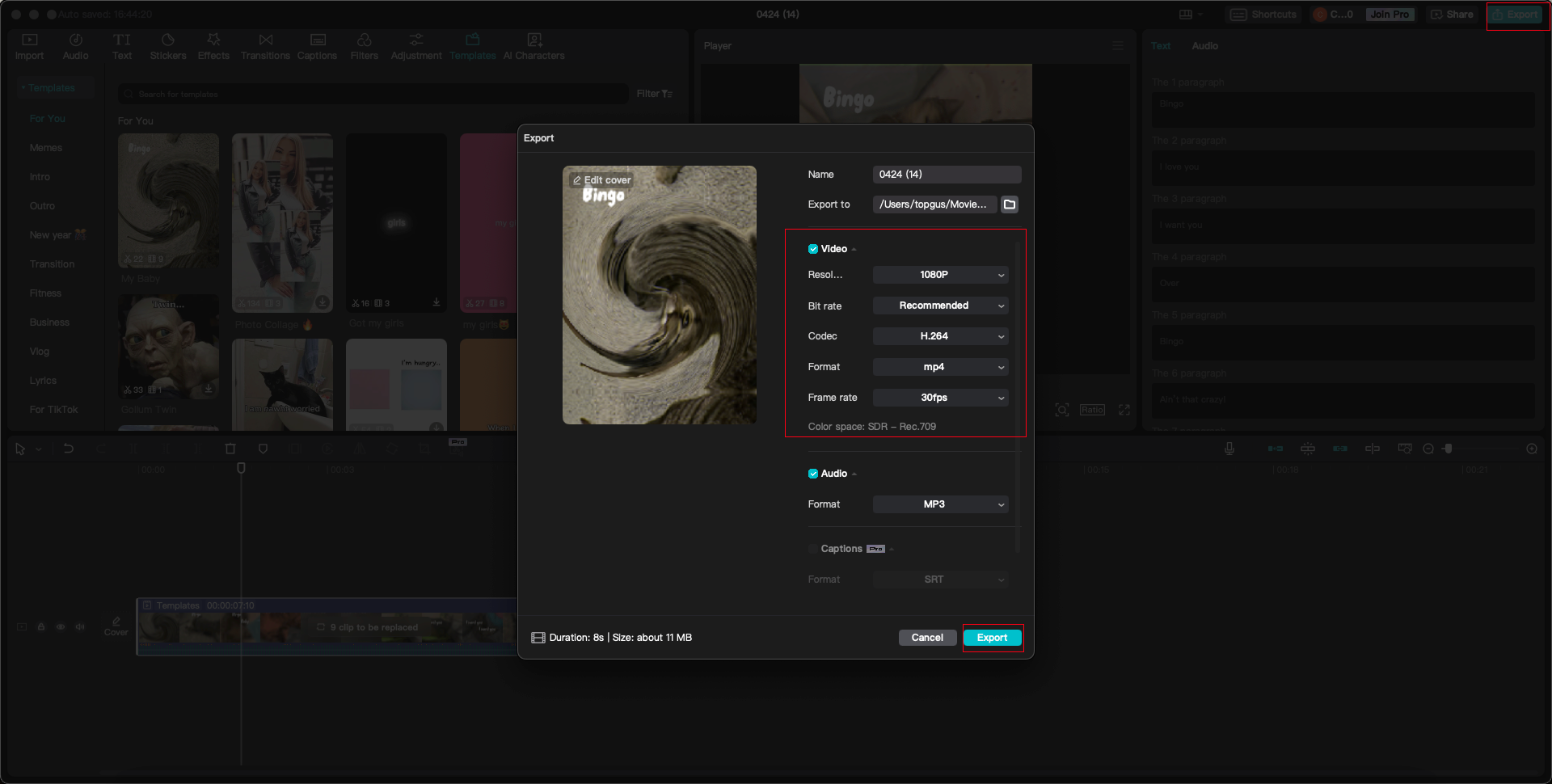The height and width of the screenshot is (784, 1552).
Task: Click the timeline zoom slider handle
Action: tap(1449, 449)
